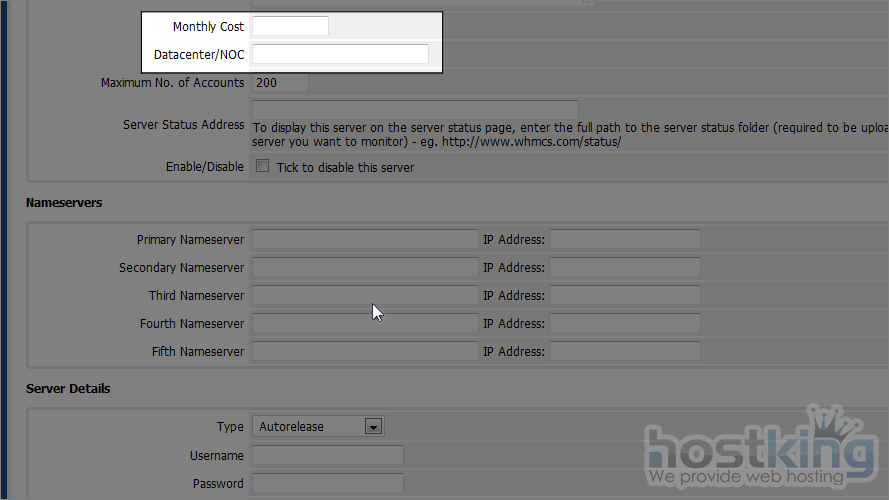
Task: Select the Third Nameserver input
Action: (x=365, y=296)
